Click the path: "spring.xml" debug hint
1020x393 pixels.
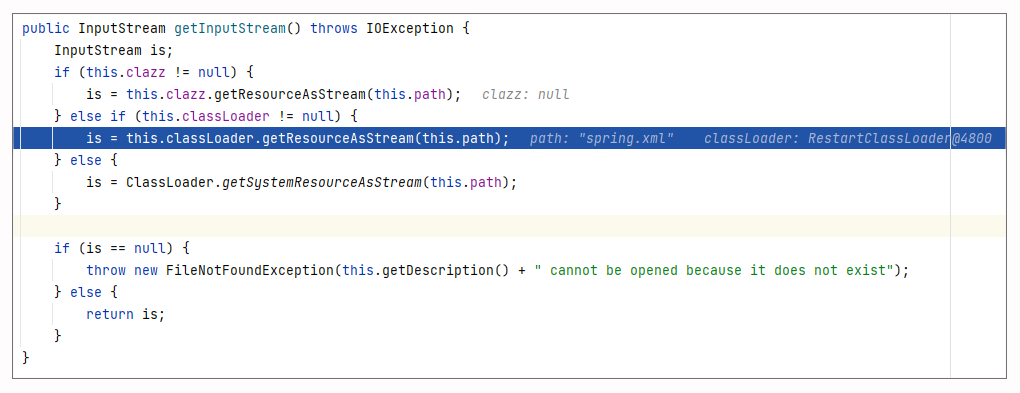[602, 139]
